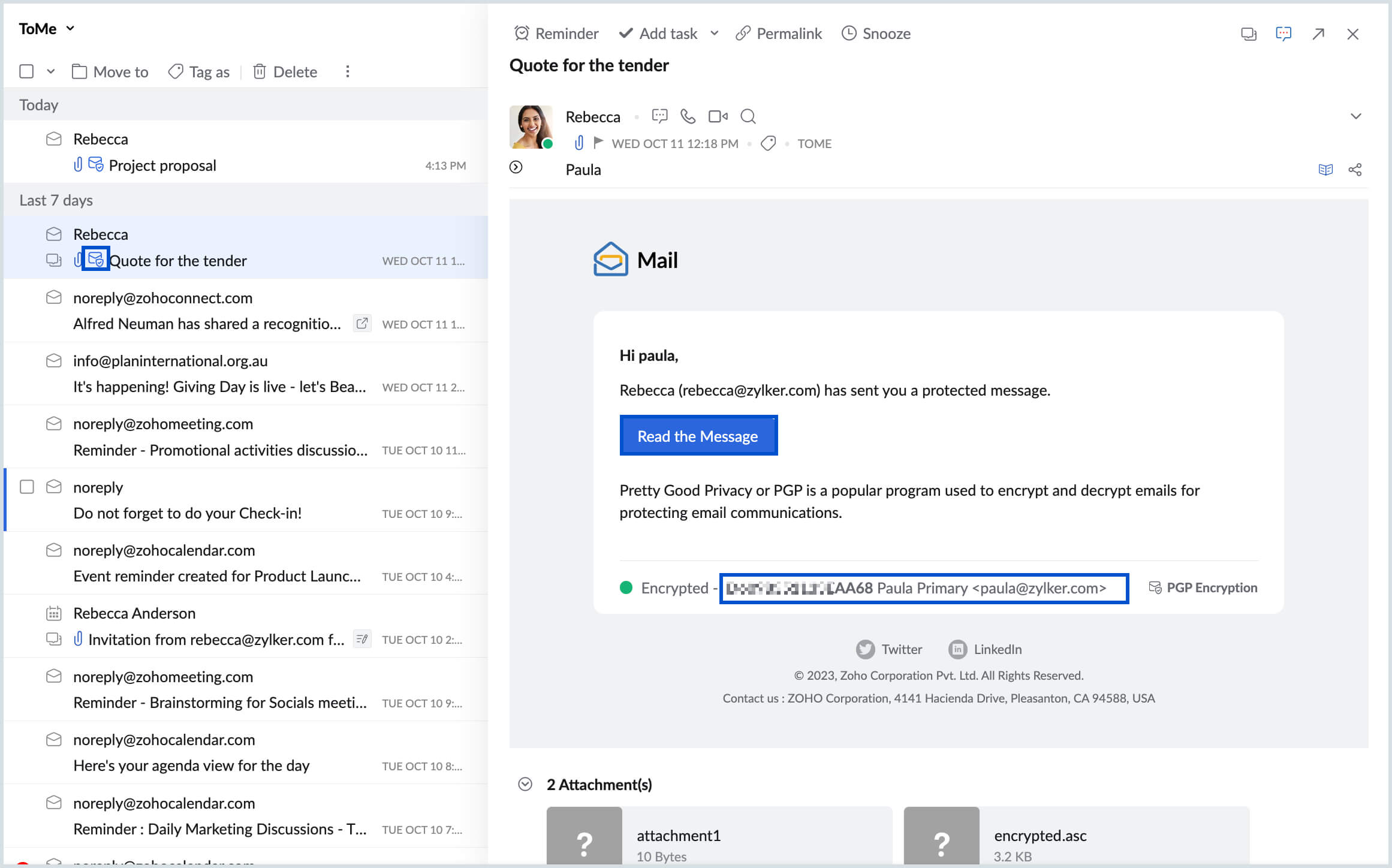Click the Reminder alarm icon
This screenshot has width=1392, height=868.
tap(522, 34)
